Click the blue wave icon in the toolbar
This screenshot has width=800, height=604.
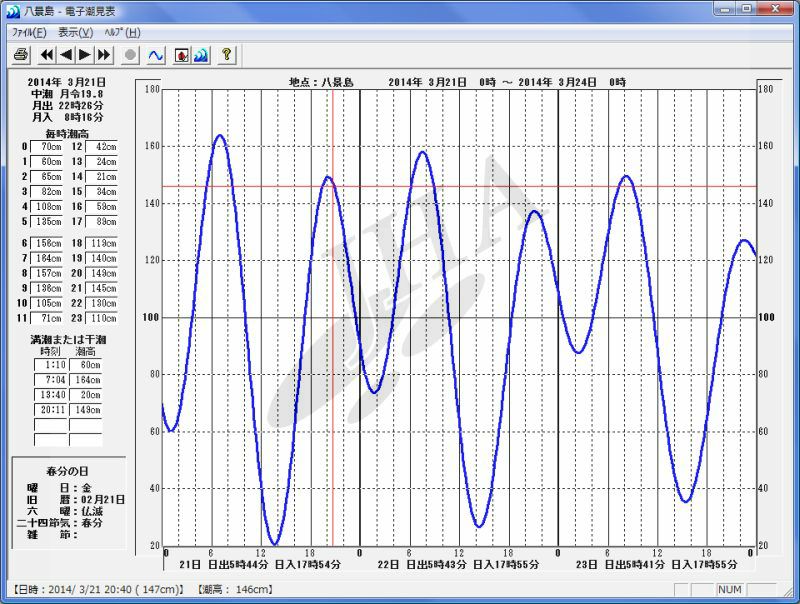tap(201, 55)
